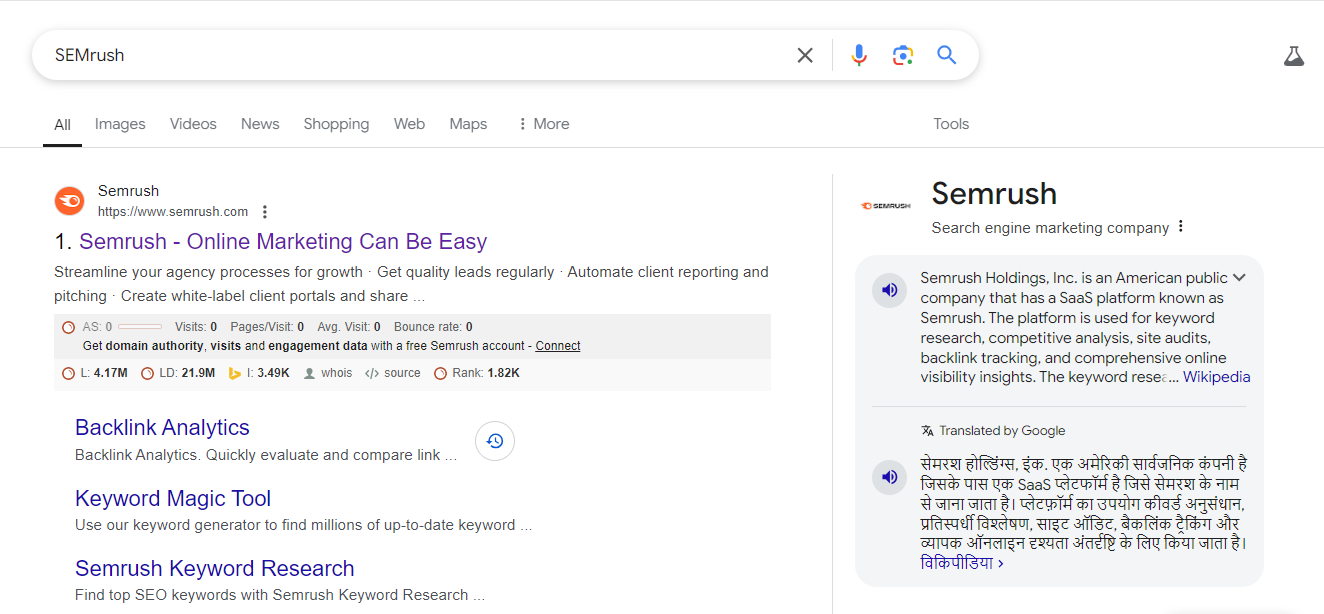This screenshot has width=1324, height=614.
Task: Expand the More search filters menu
Action: pos(543,124)
